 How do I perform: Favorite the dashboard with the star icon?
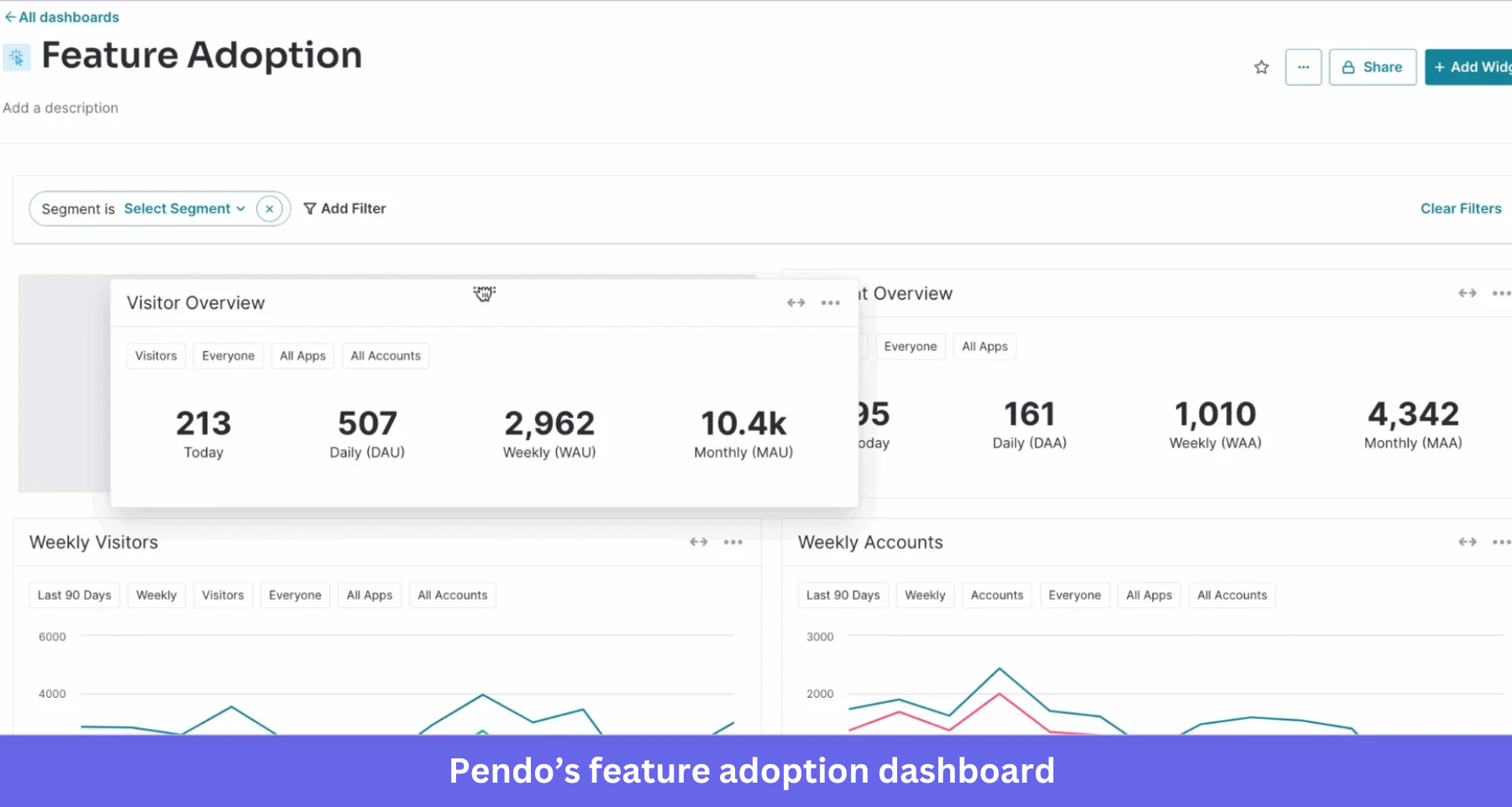[x=1261, y=67]
